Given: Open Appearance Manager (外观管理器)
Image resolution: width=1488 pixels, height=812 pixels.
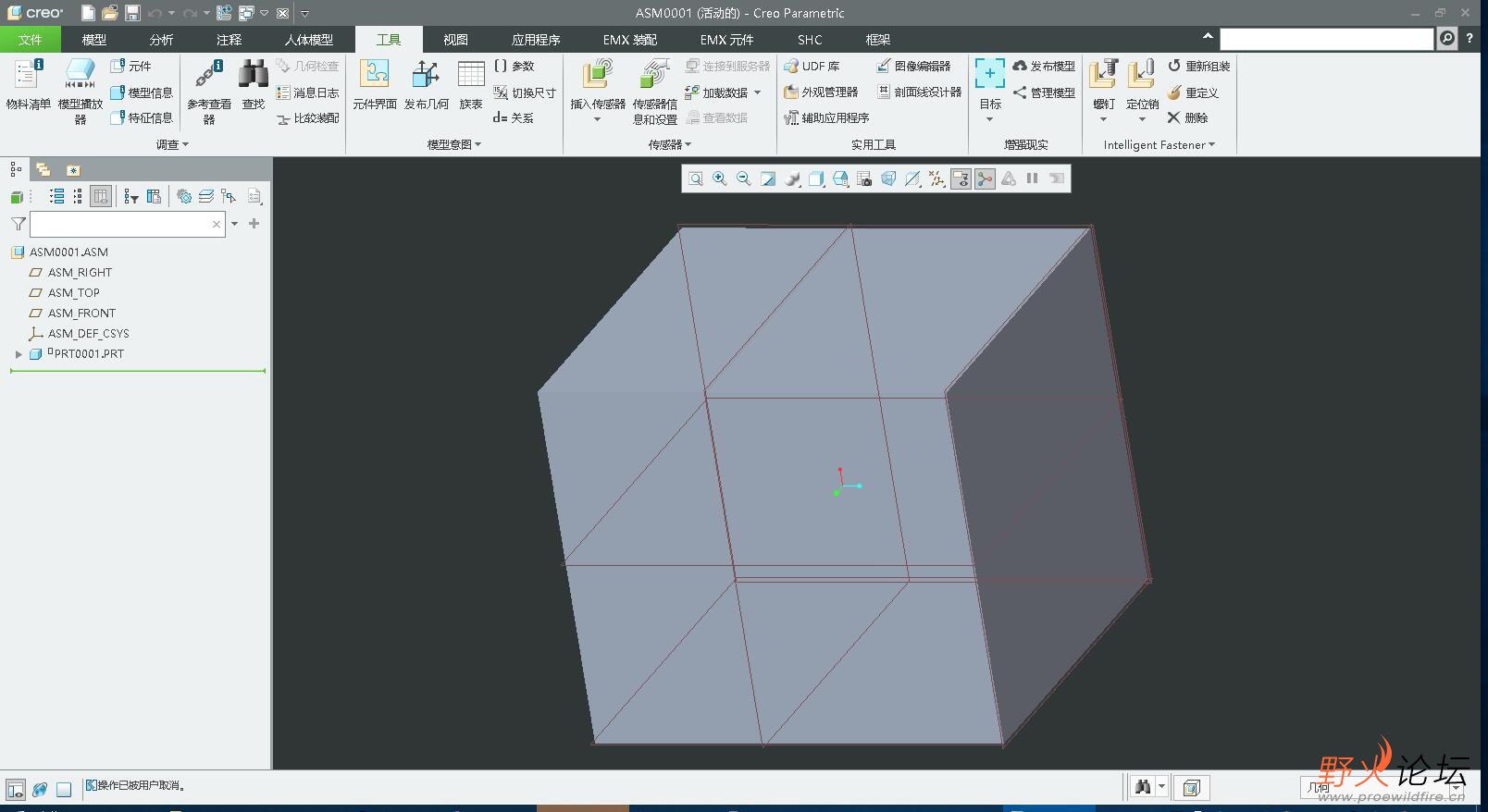Looking at the screenshot, I should 821,92.
